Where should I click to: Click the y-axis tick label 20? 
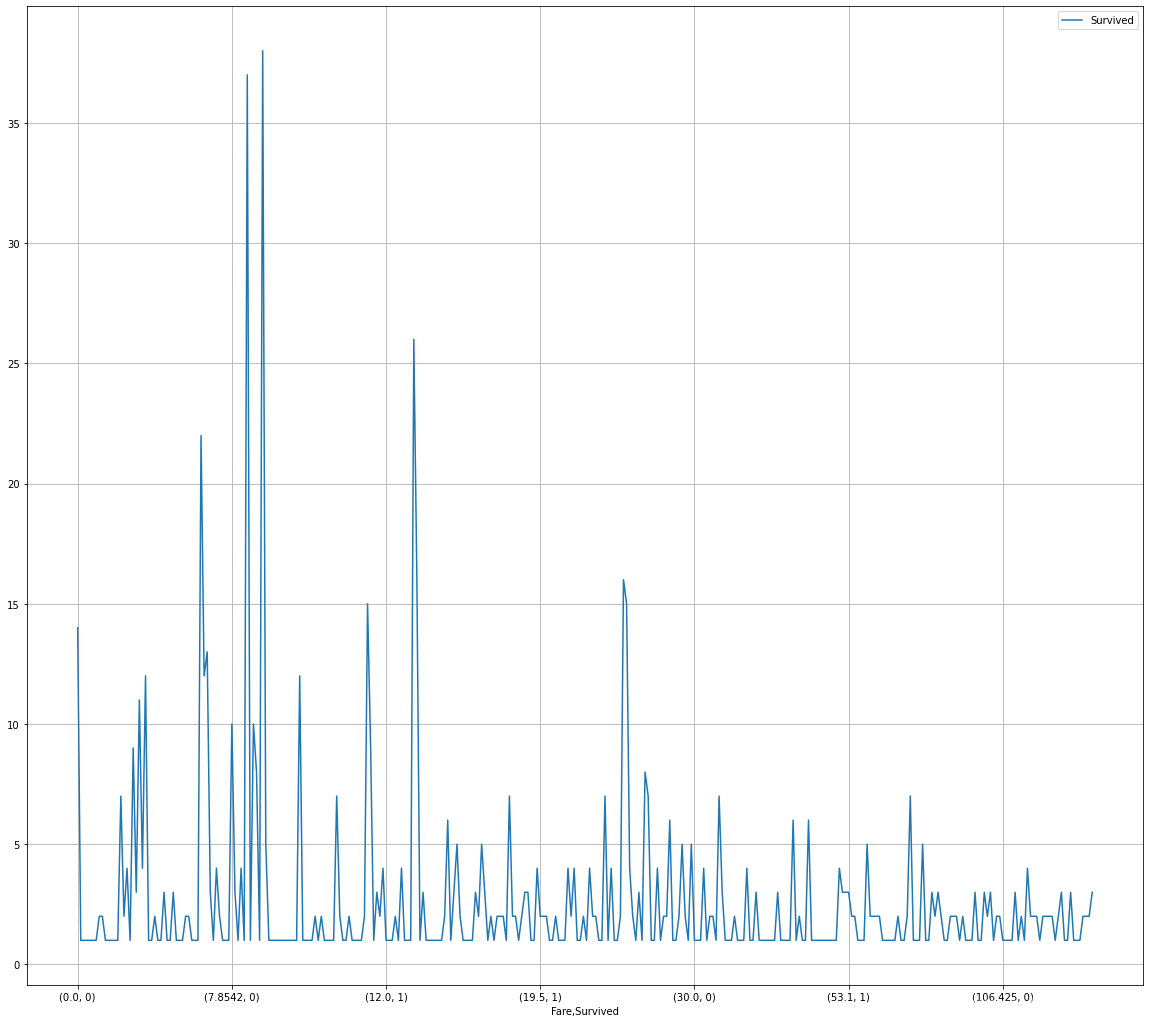(x=13, y=485)
